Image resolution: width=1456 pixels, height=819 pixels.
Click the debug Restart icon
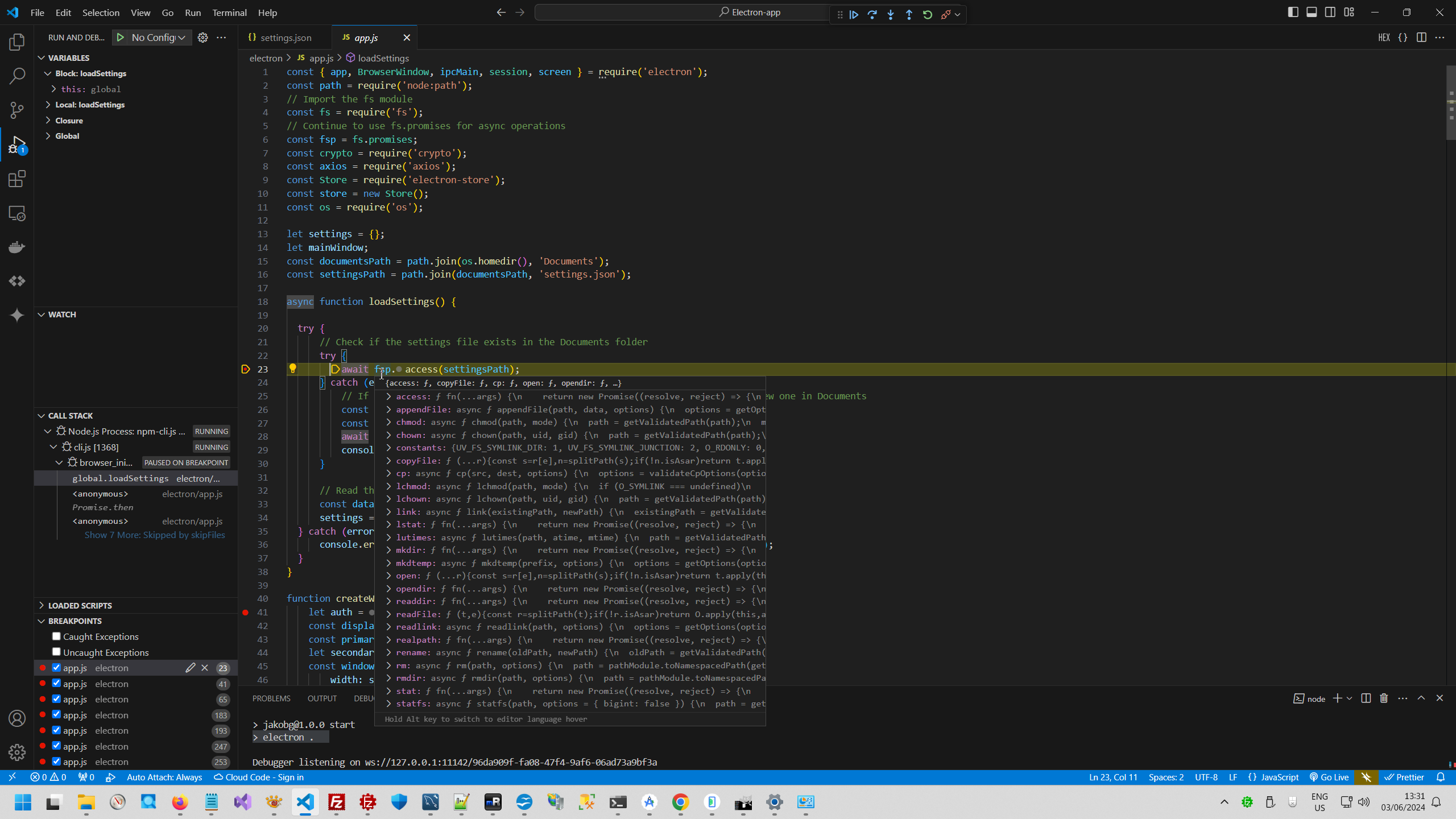[928, 15]
